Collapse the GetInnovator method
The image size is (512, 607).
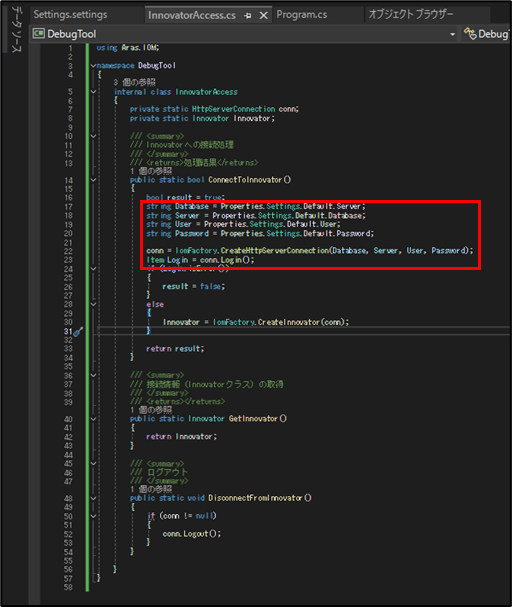[x=93, y=419]
